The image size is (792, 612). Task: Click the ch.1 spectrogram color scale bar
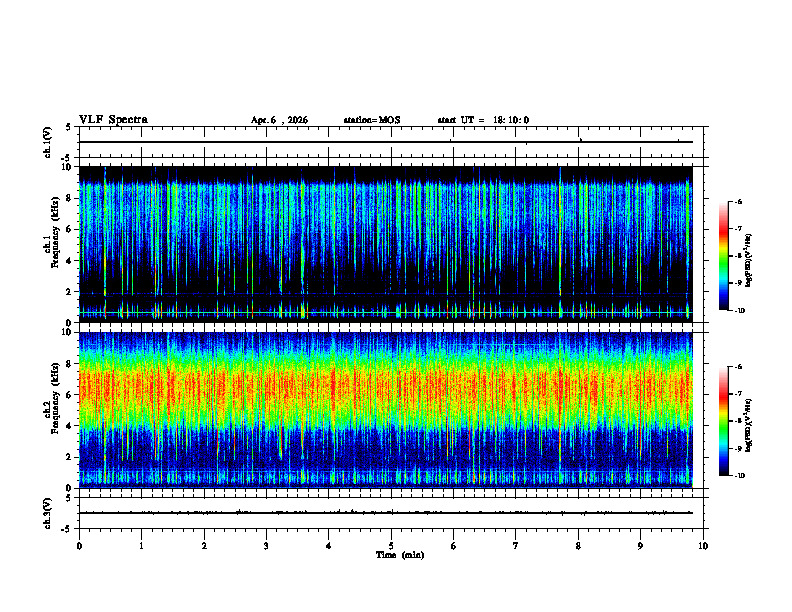[x=723, y=256]
